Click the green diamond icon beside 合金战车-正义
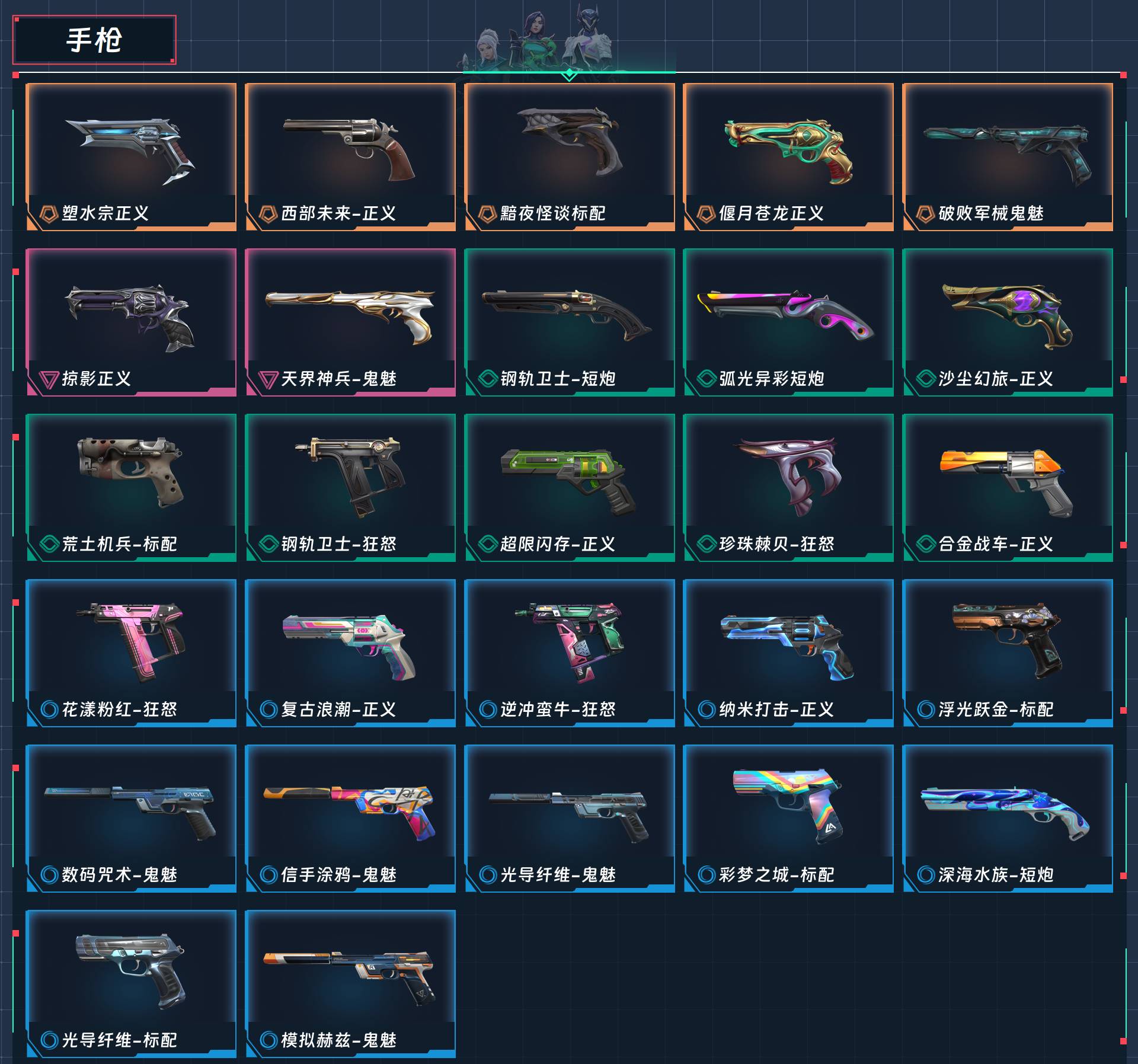The height and width of the screenshot is (1064, 1138). point(925,544)
